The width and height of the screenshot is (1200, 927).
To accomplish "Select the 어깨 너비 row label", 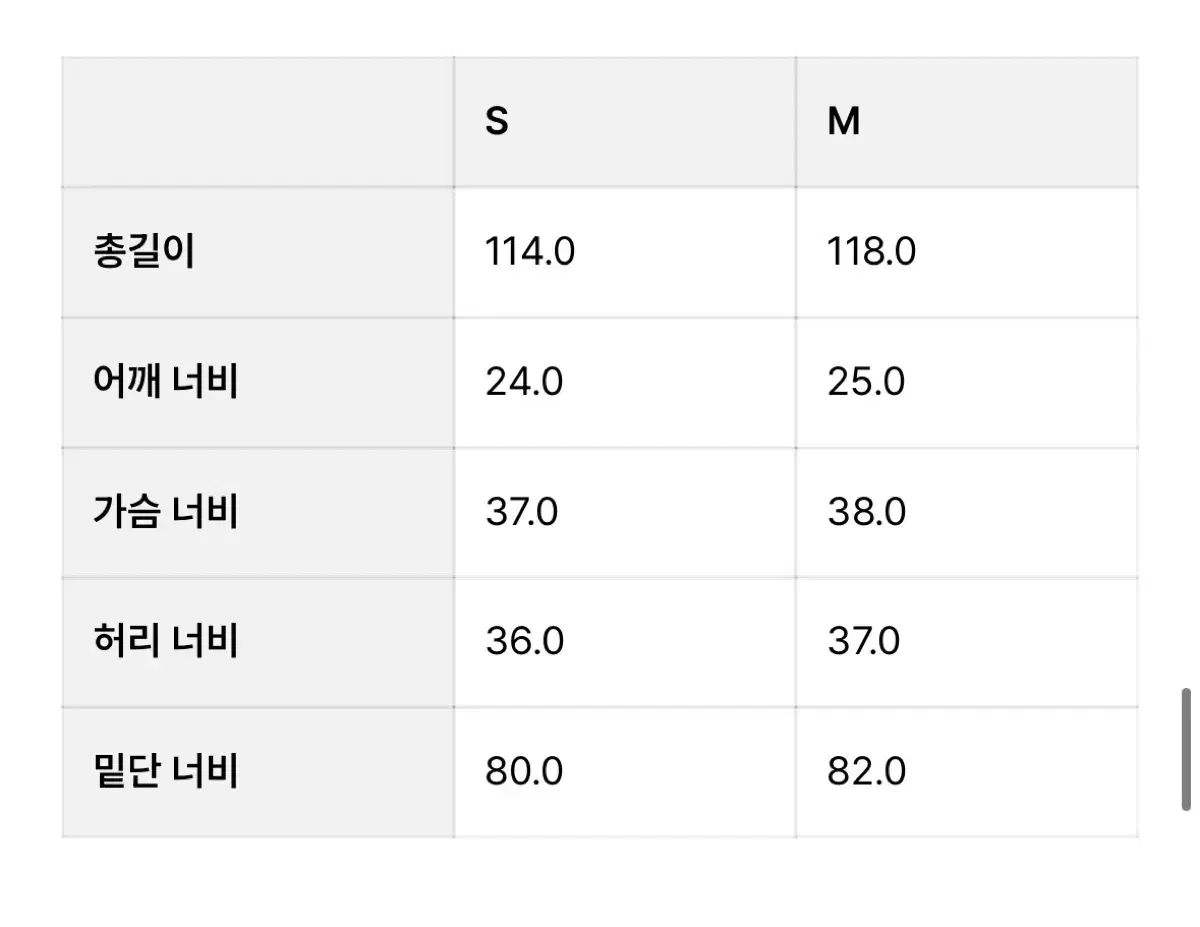I will 165,382.
